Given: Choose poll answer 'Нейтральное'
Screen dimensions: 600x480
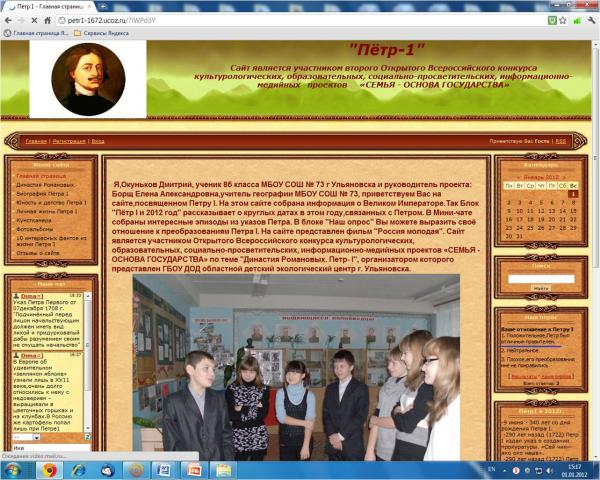Looking at the screenshot, I should coord(520,350).
